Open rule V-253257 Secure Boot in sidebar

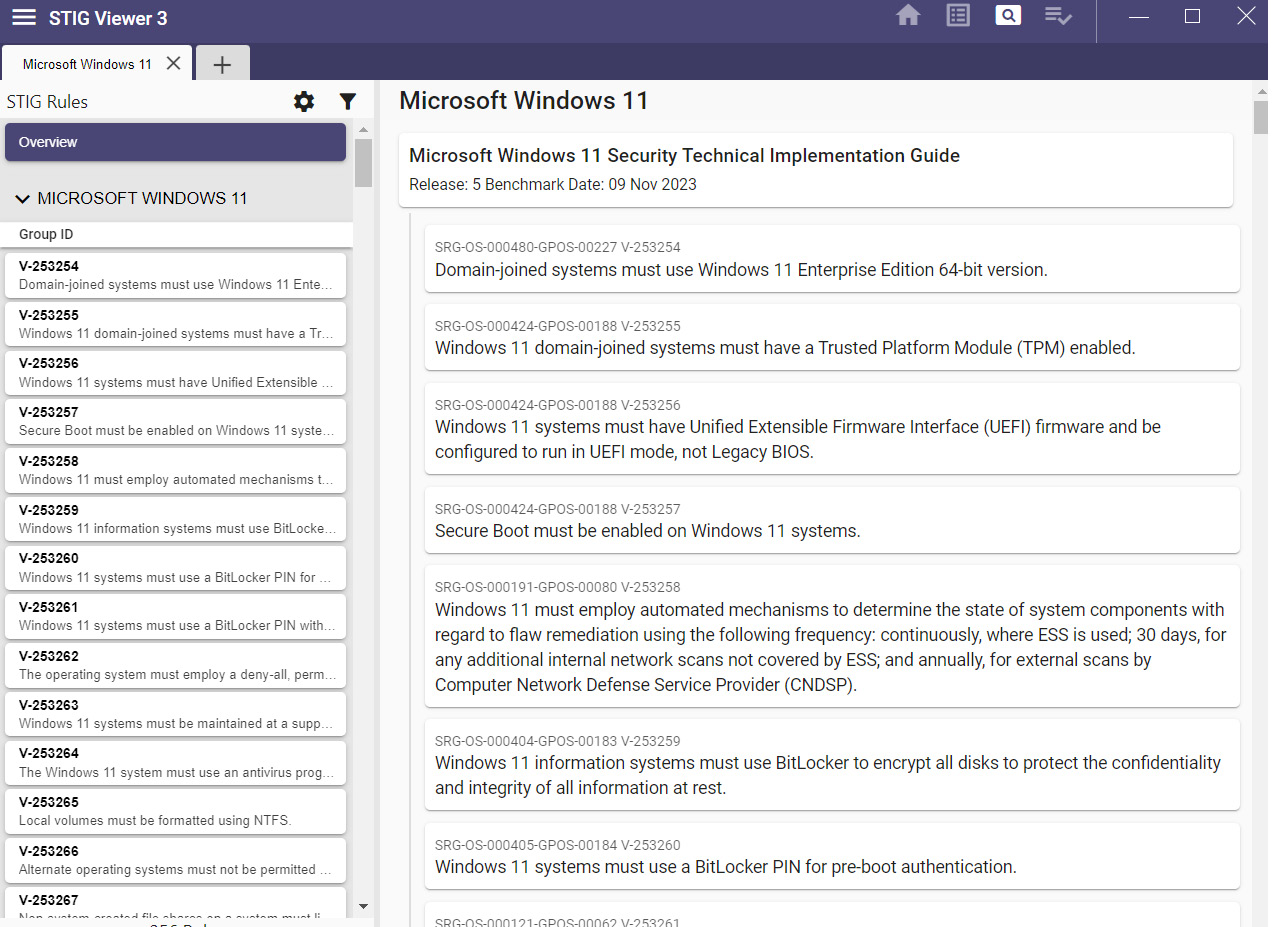(x=175, y=421)
